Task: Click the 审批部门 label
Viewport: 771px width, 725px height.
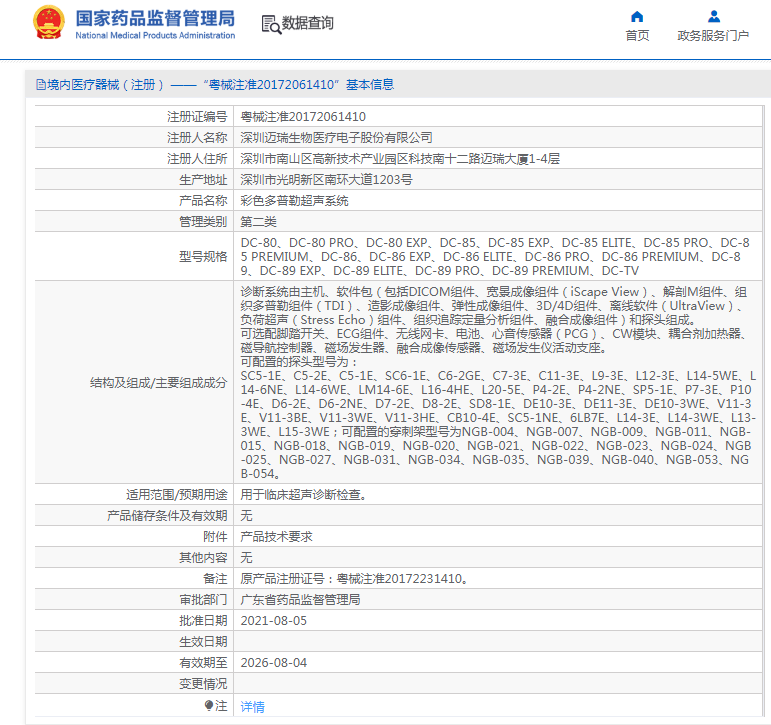Action: [x=203, y=600]
